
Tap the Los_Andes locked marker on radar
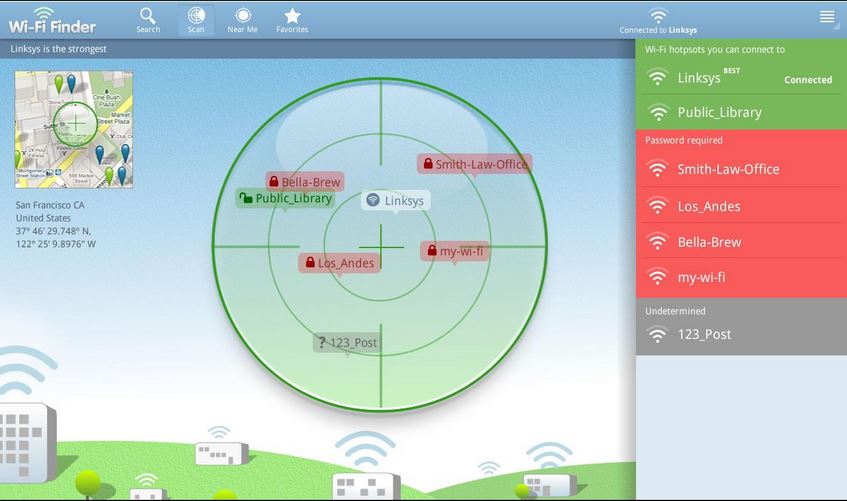coord(339,263)
